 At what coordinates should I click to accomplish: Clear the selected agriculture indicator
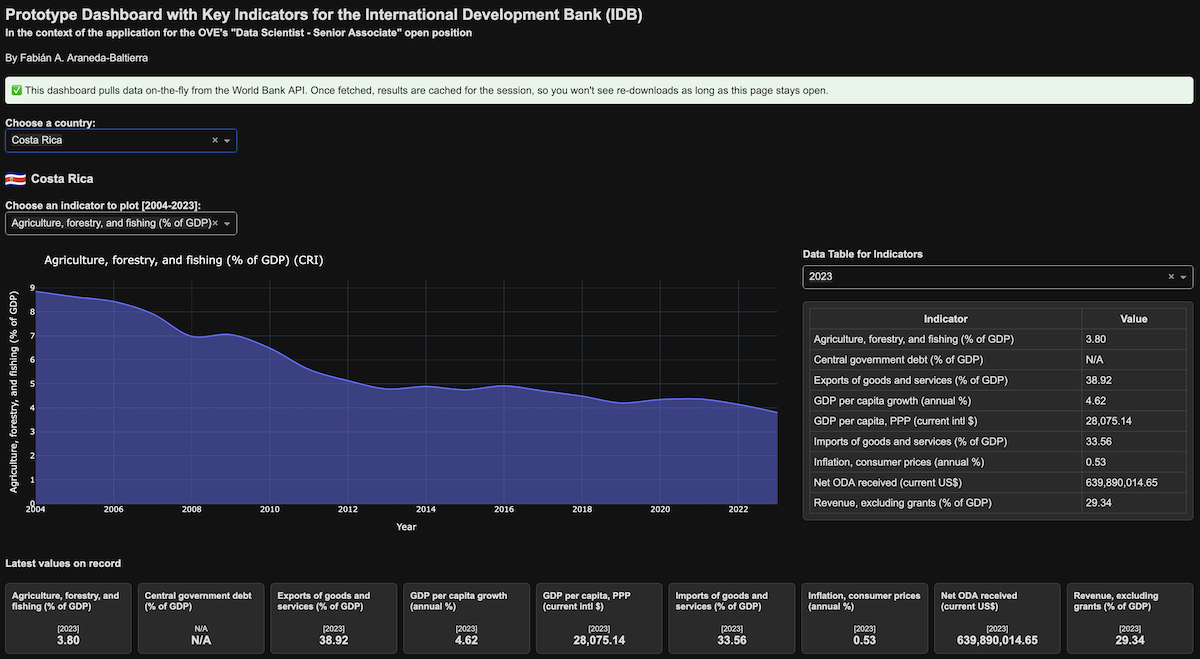[215, 223]
